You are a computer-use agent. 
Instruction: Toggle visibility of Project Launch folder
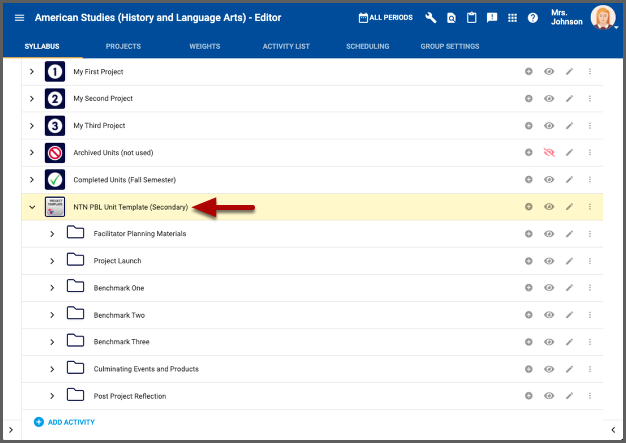click(549, 261)
